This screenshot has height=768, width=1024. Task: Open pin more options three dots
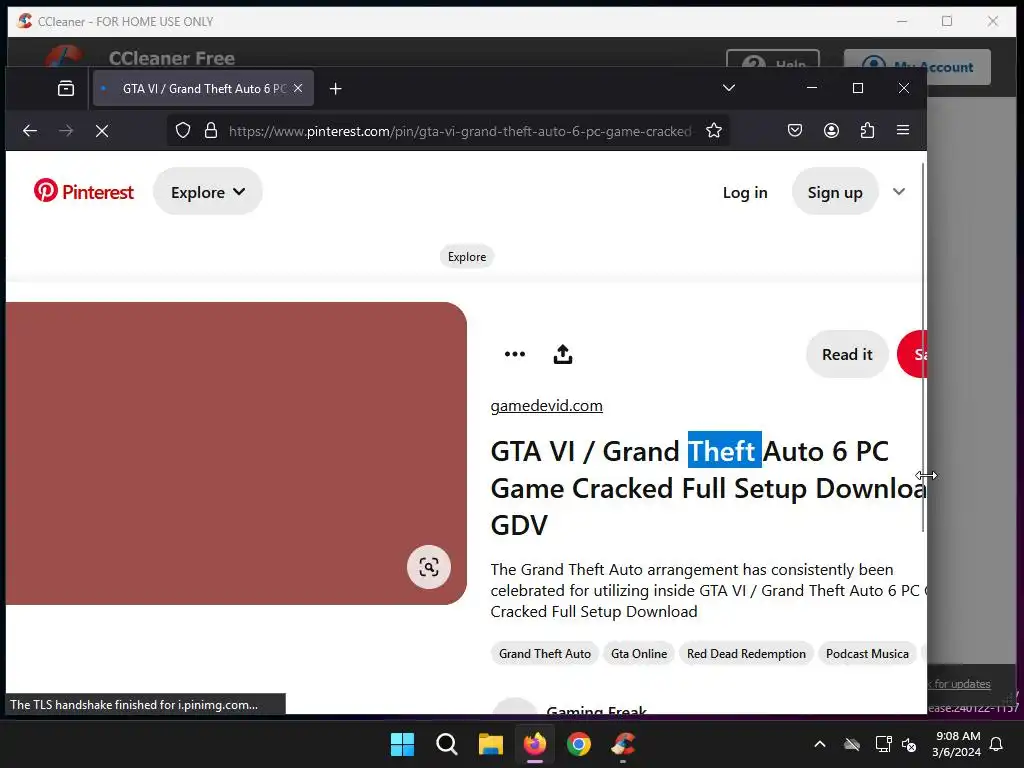[x=515, y=354]
